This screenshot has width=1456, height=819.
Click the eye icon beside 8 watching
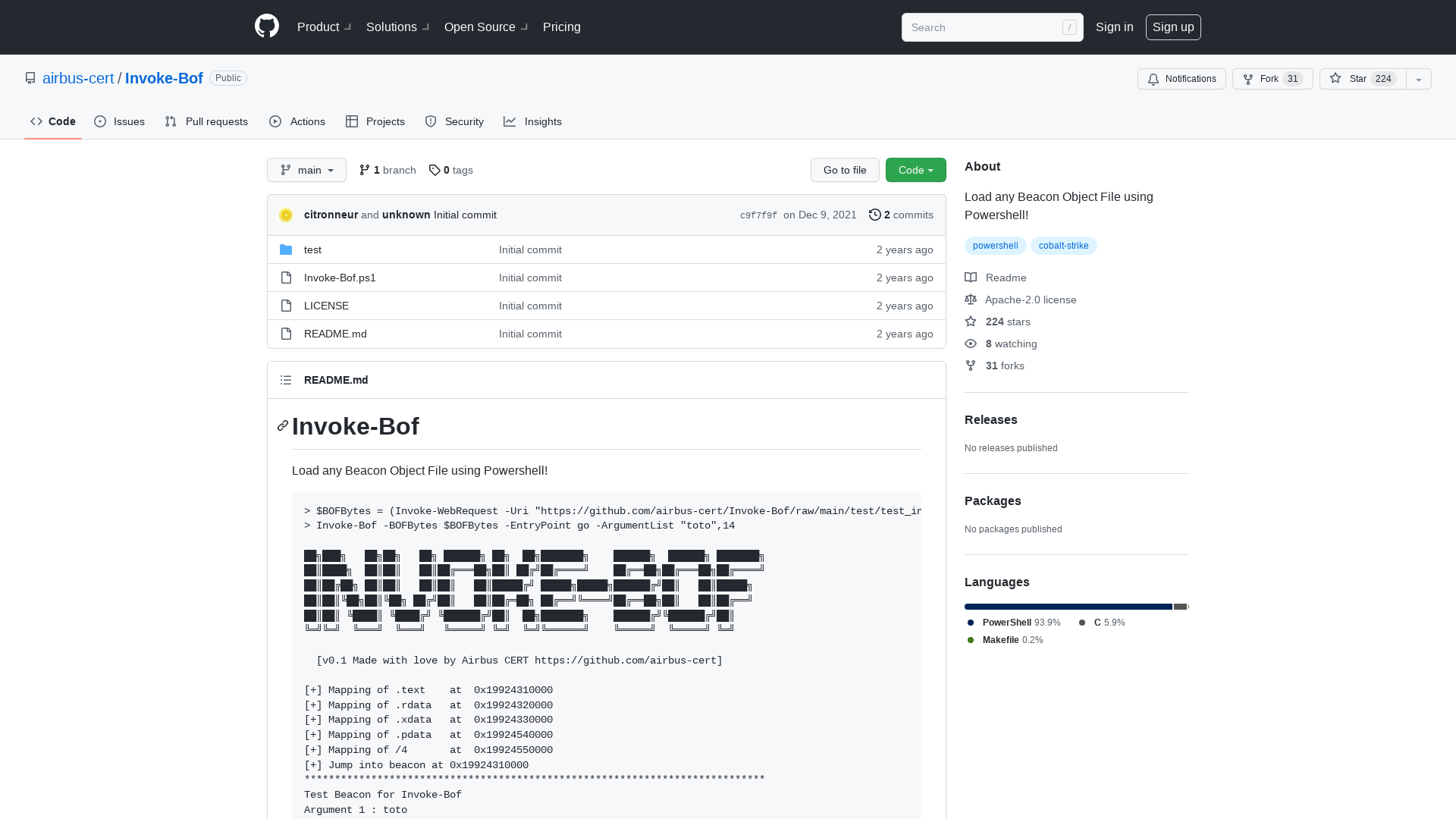(x=971, y=344)
